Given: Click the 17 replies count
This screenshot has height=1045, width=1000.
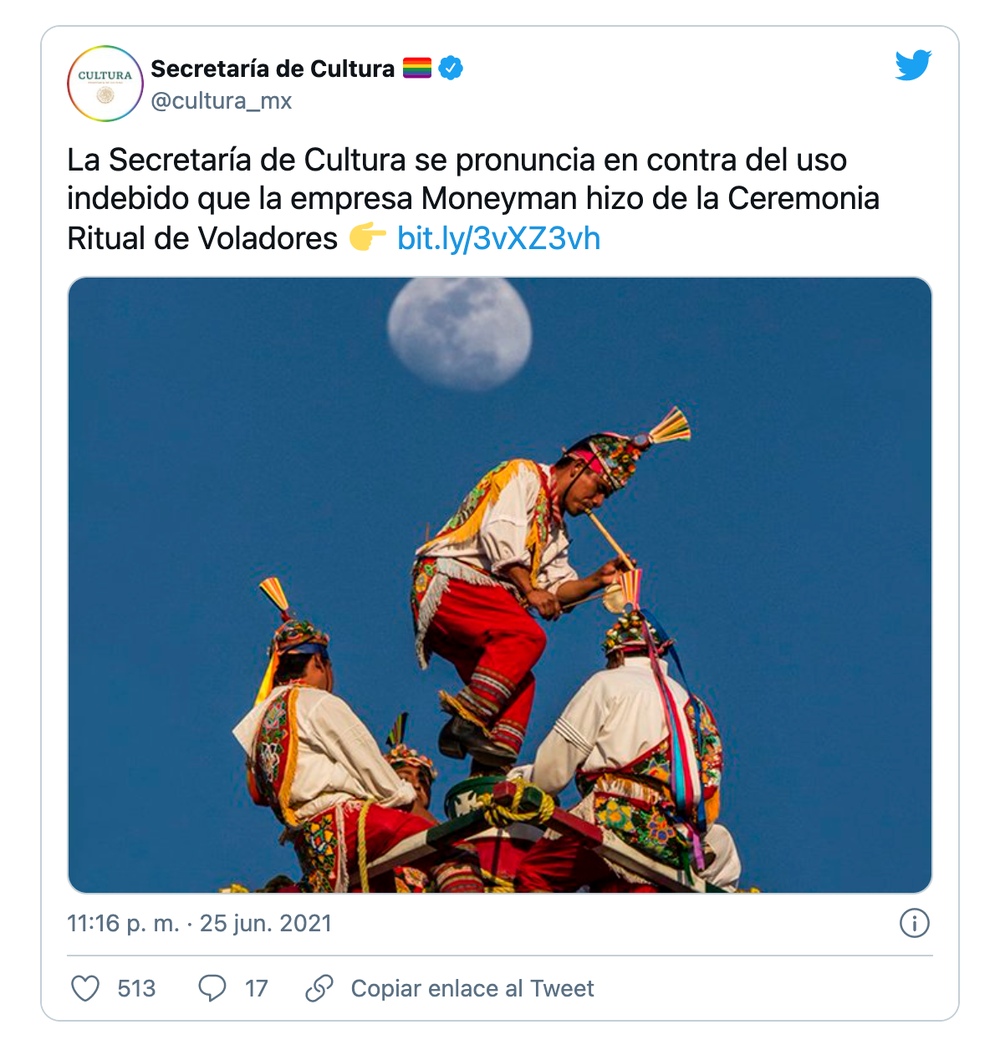Looking at the screenshot, I should 257,988.
